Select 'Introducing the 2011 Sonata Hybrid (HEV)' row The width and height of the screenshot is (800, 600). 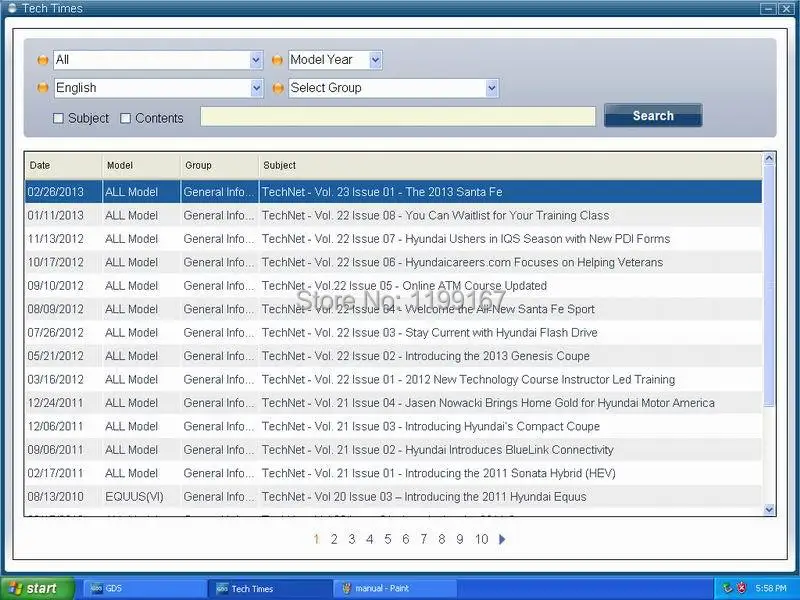tap(393, 473)
